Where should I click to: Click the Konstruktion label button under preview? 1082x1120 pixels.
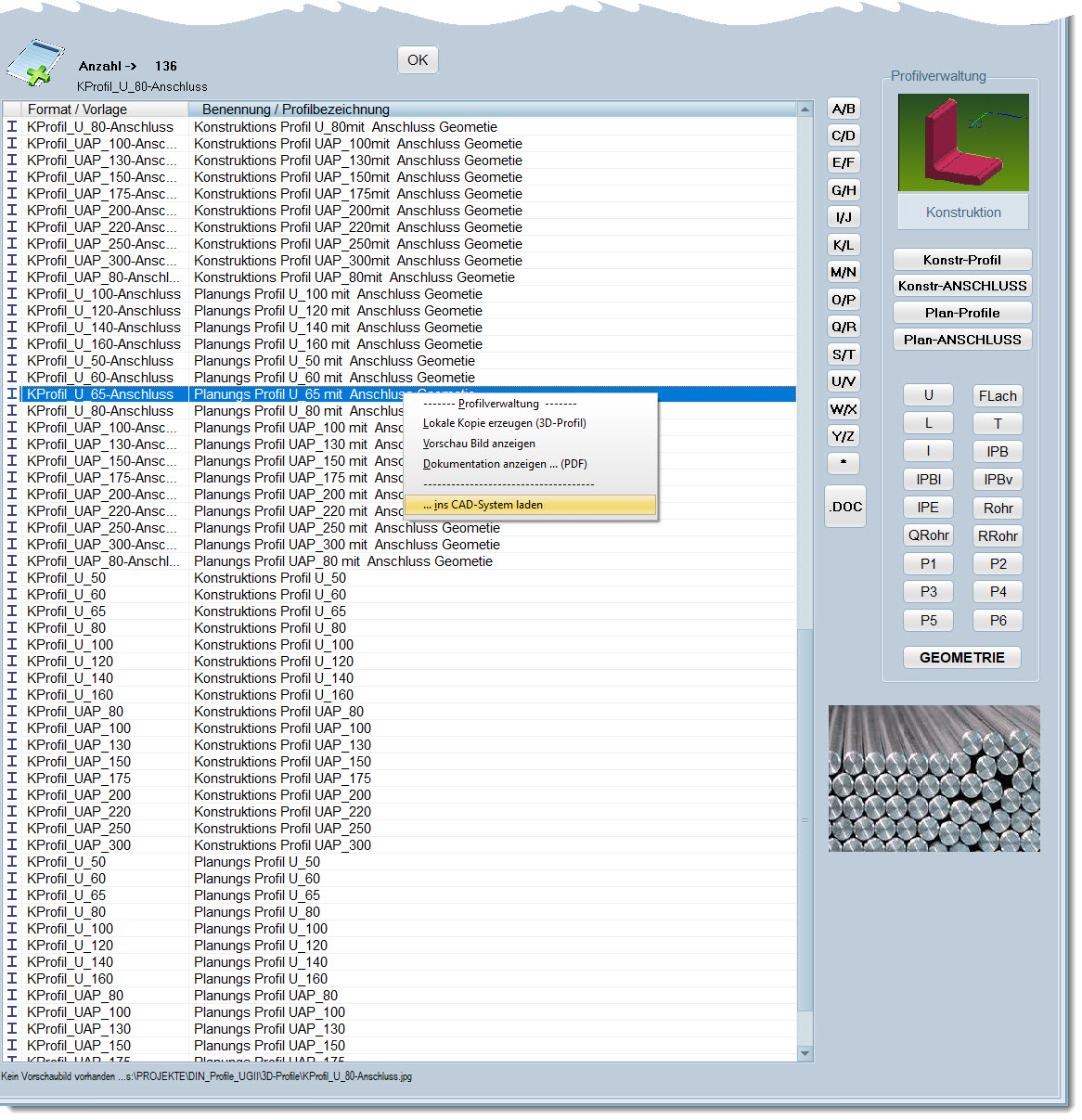tap(963, 212)
